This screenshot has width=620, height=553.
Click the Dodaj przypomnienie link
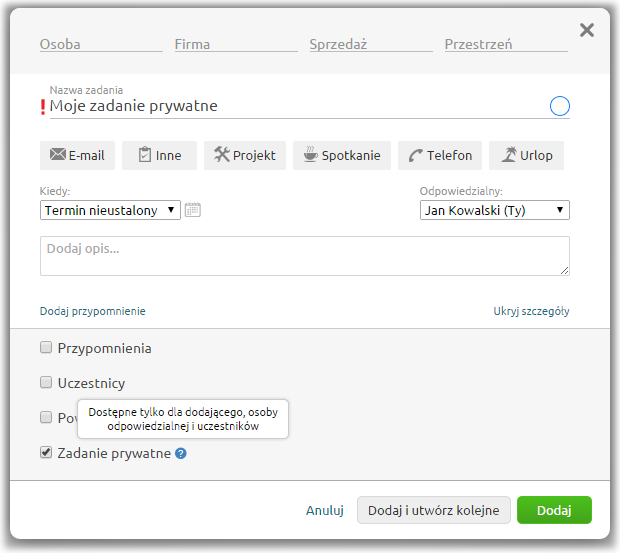coord(93,311)
